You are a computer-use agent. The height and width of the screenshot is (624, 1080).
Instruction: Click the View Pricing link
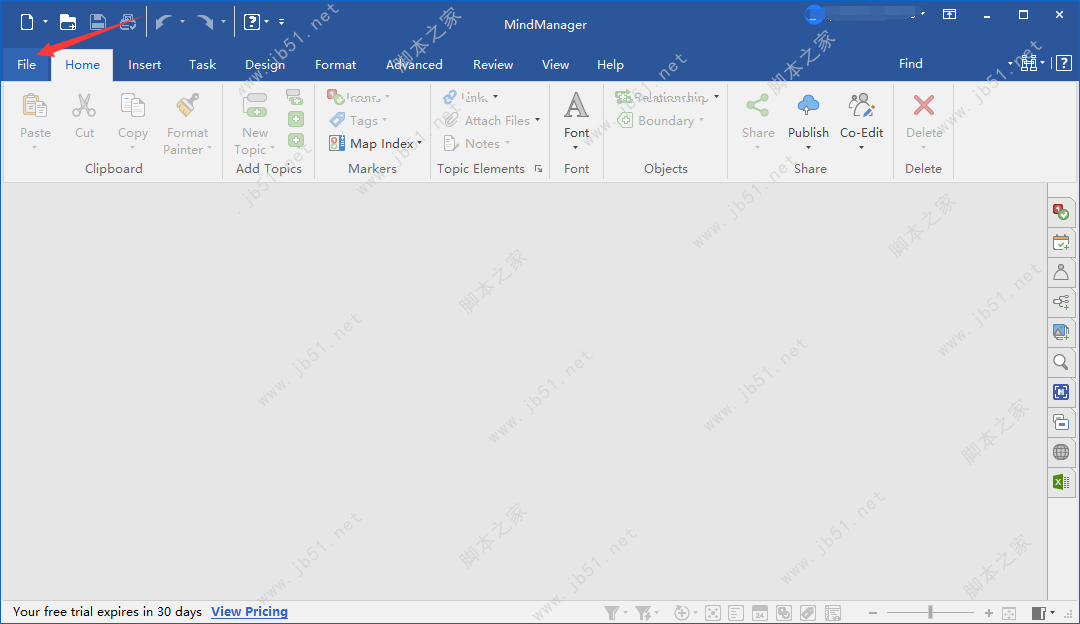tap(249, 611)
